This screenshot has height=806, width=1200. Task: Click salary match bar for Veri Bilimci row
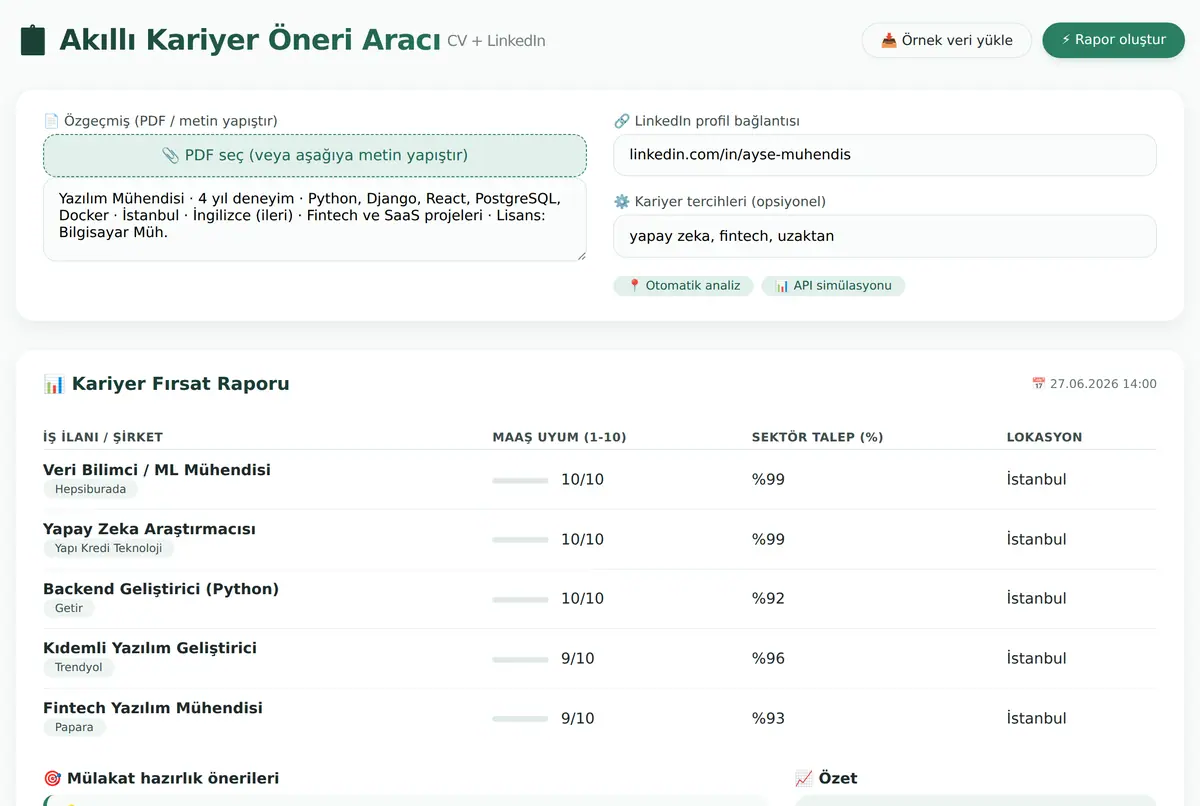point(520,480)
